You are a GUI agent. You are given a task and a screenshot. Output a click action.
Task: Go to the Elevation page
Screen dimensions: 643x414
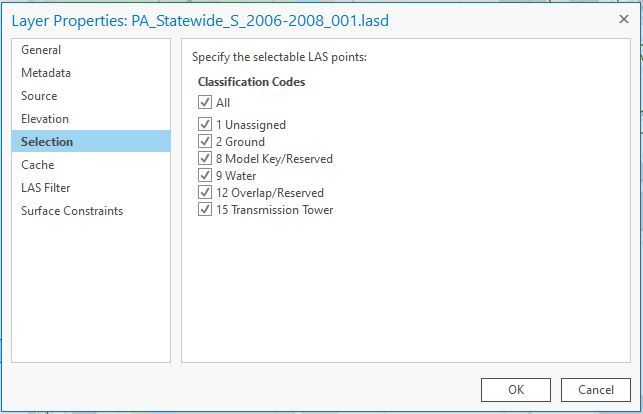click(45, 119)
